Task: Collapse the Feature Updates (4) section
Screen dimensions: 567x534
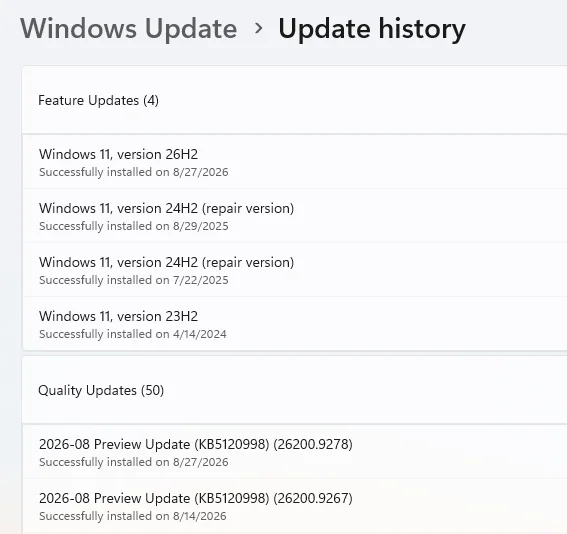Action: [294, 100]
